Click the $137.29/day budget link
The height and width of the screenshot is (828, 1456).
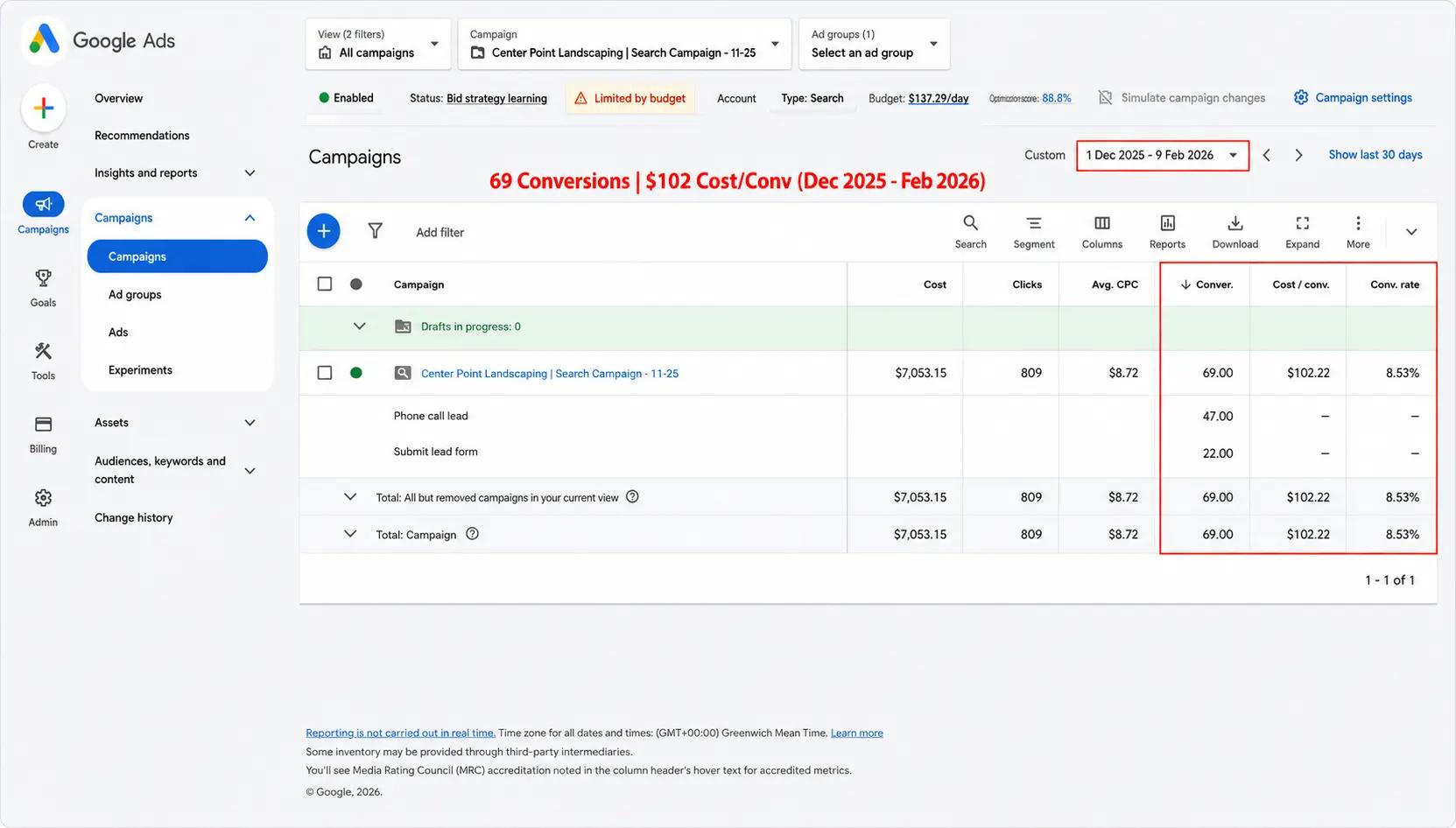[x=939, y=98]
